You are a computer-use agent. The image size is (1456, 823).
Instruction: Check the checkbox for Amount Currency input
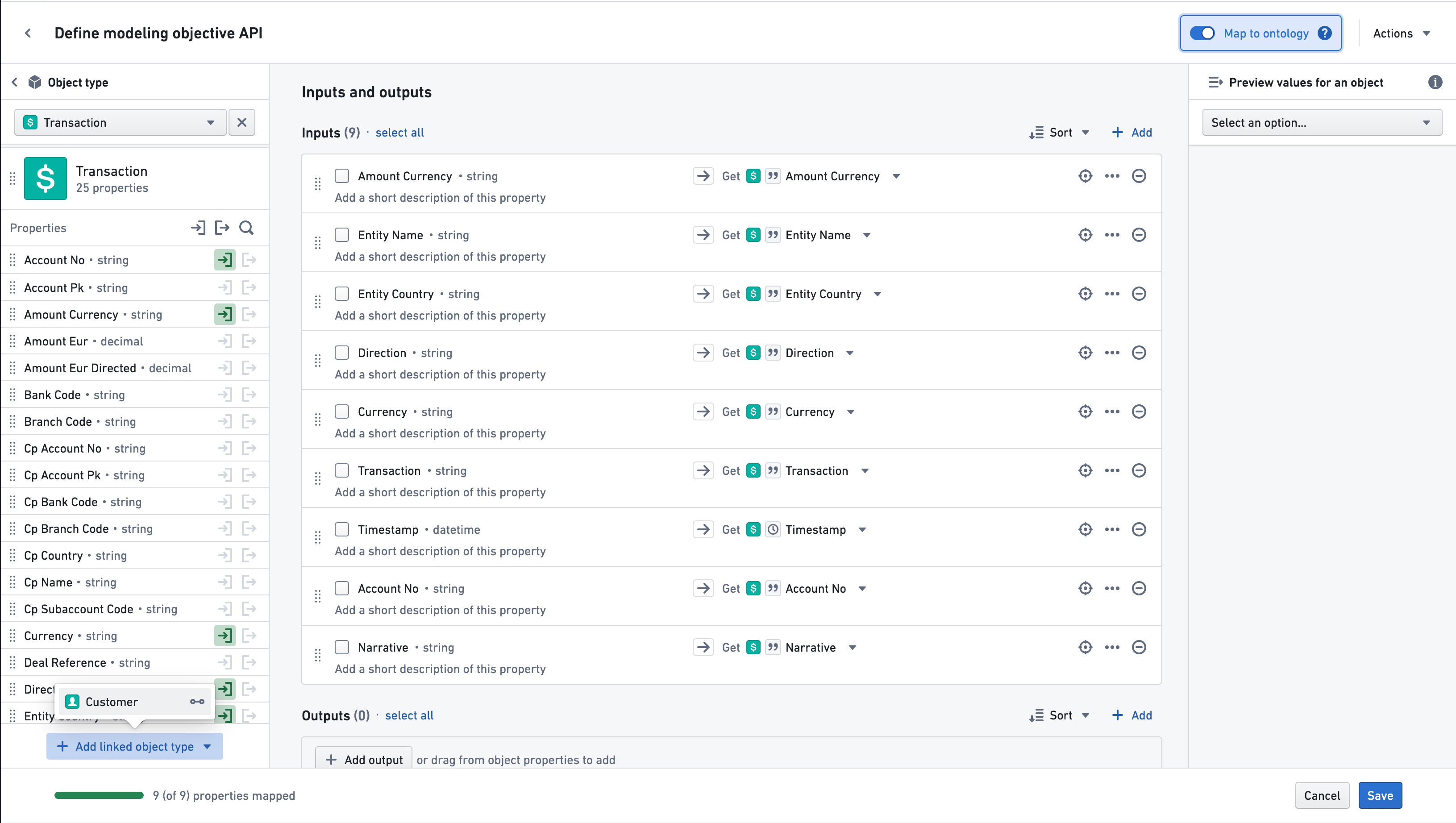pyautogui.click(x=342, y=176)
